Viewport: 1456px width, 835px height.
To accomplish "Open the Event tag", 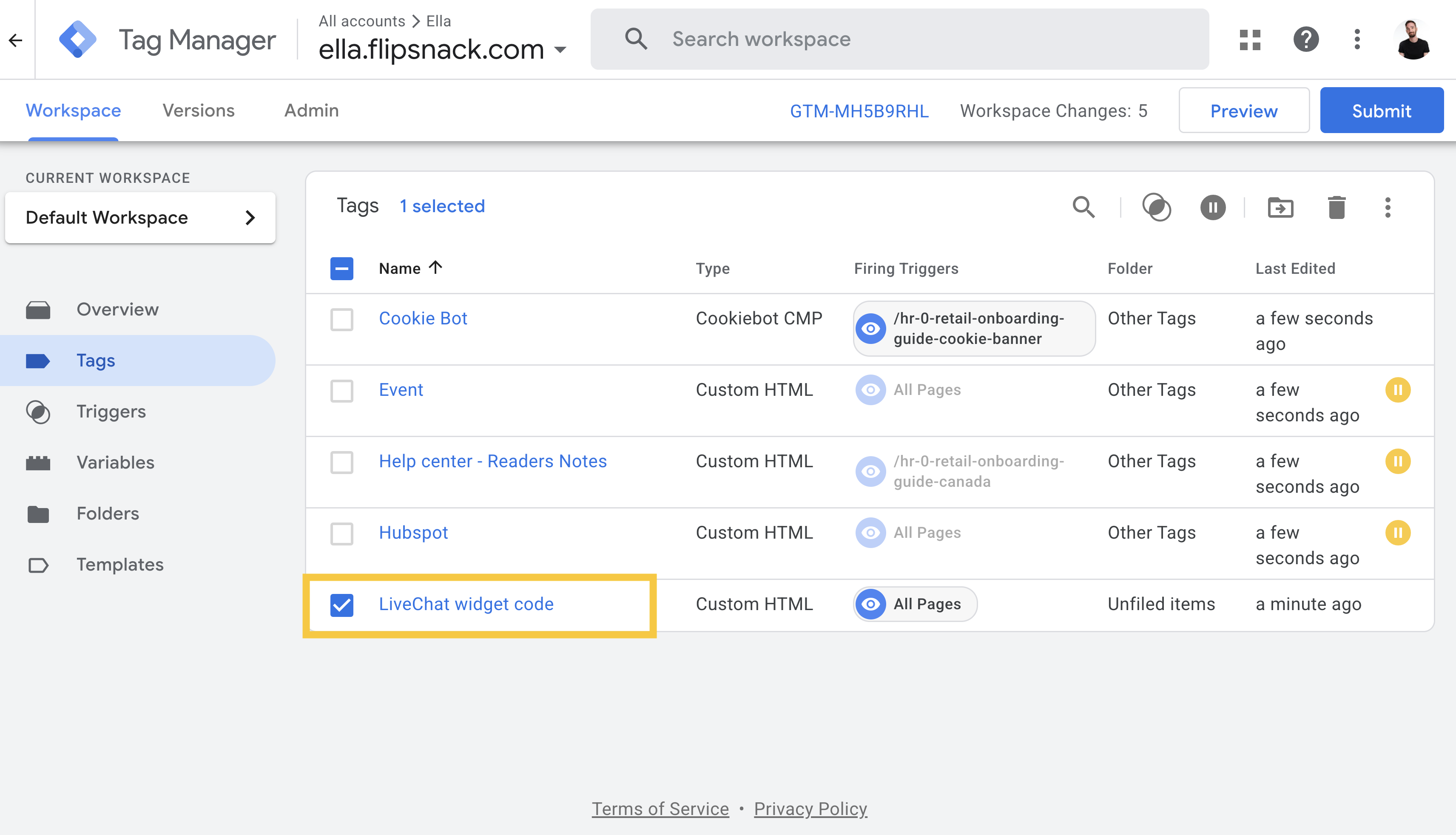I will (x=401, y=390).
